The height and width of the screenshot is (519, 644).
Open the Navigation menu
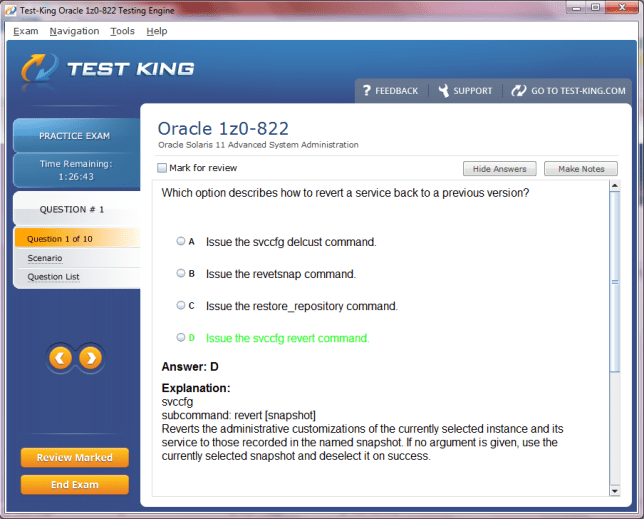[74, 31]
